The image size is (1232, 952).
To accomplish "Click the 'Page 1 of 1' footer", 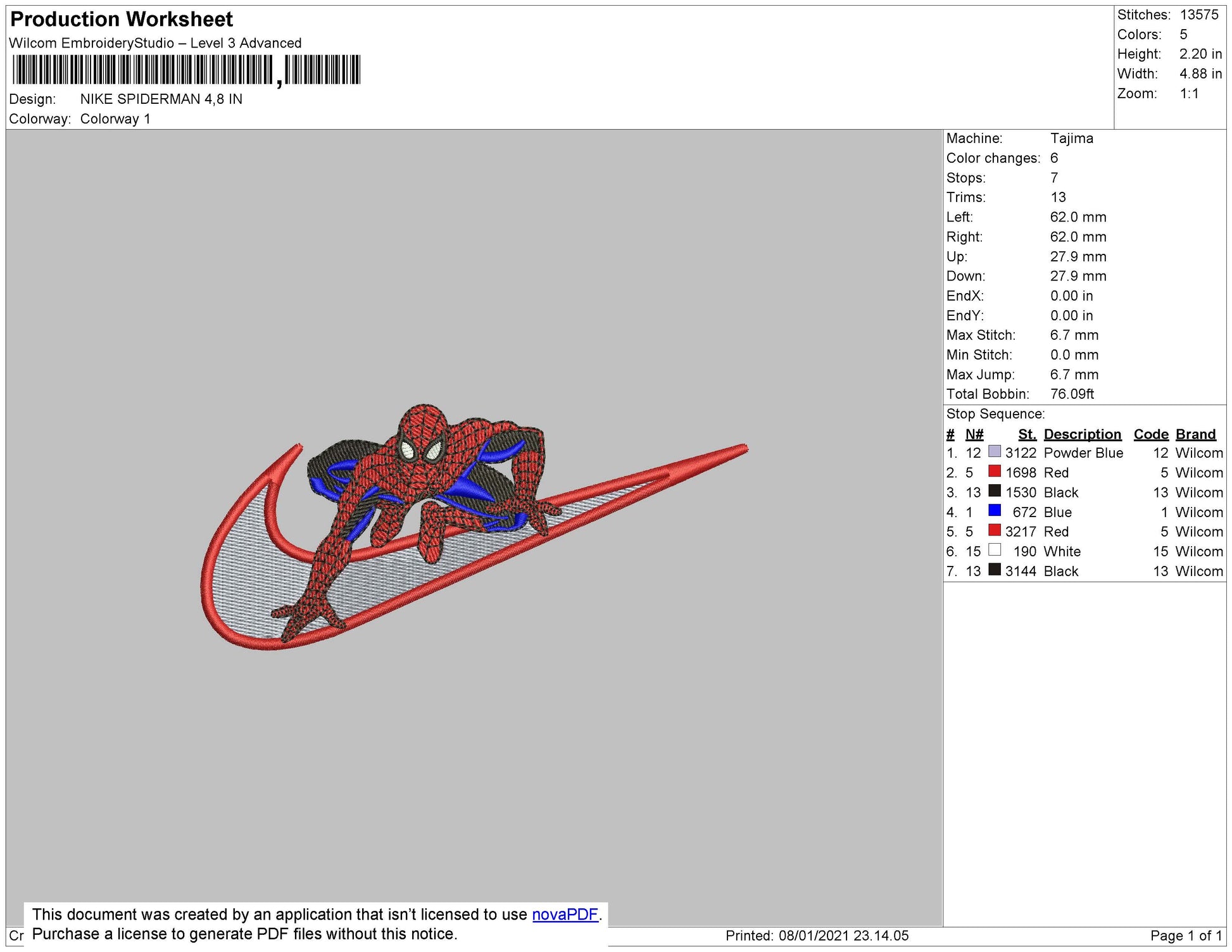I will (1186, 936).
